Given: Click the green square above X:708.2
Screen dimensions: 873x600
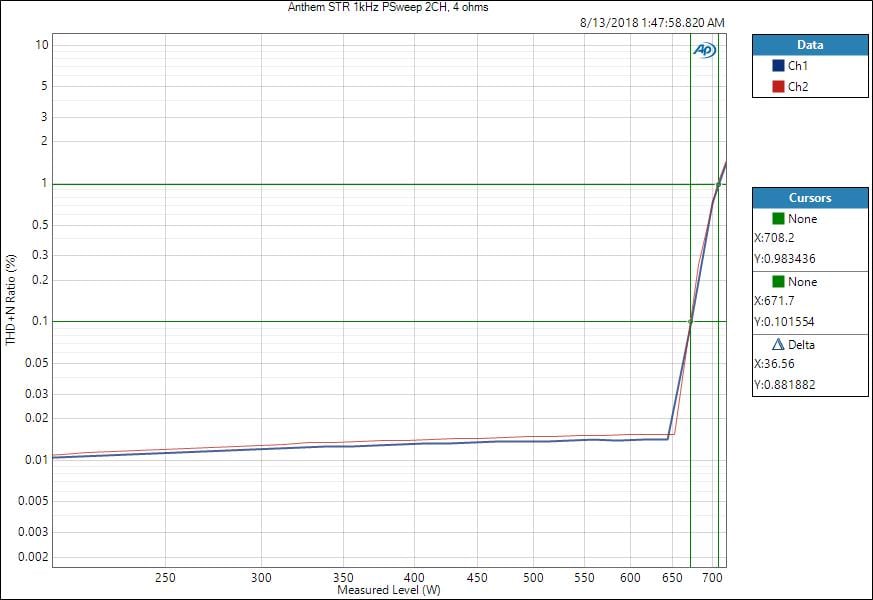Looking at the screenshot, I should [x=779, y=219].
